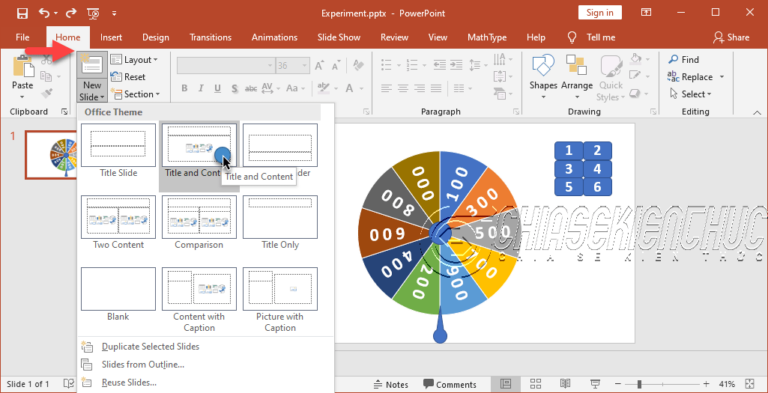Open the Shapes gallery

point(543,77)
